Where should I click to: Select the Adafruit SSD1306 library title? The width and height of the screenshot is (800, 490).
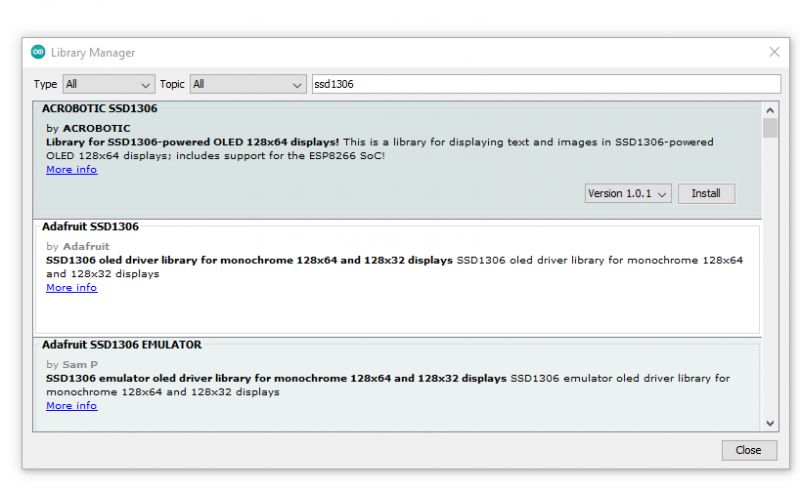(90, 226)
